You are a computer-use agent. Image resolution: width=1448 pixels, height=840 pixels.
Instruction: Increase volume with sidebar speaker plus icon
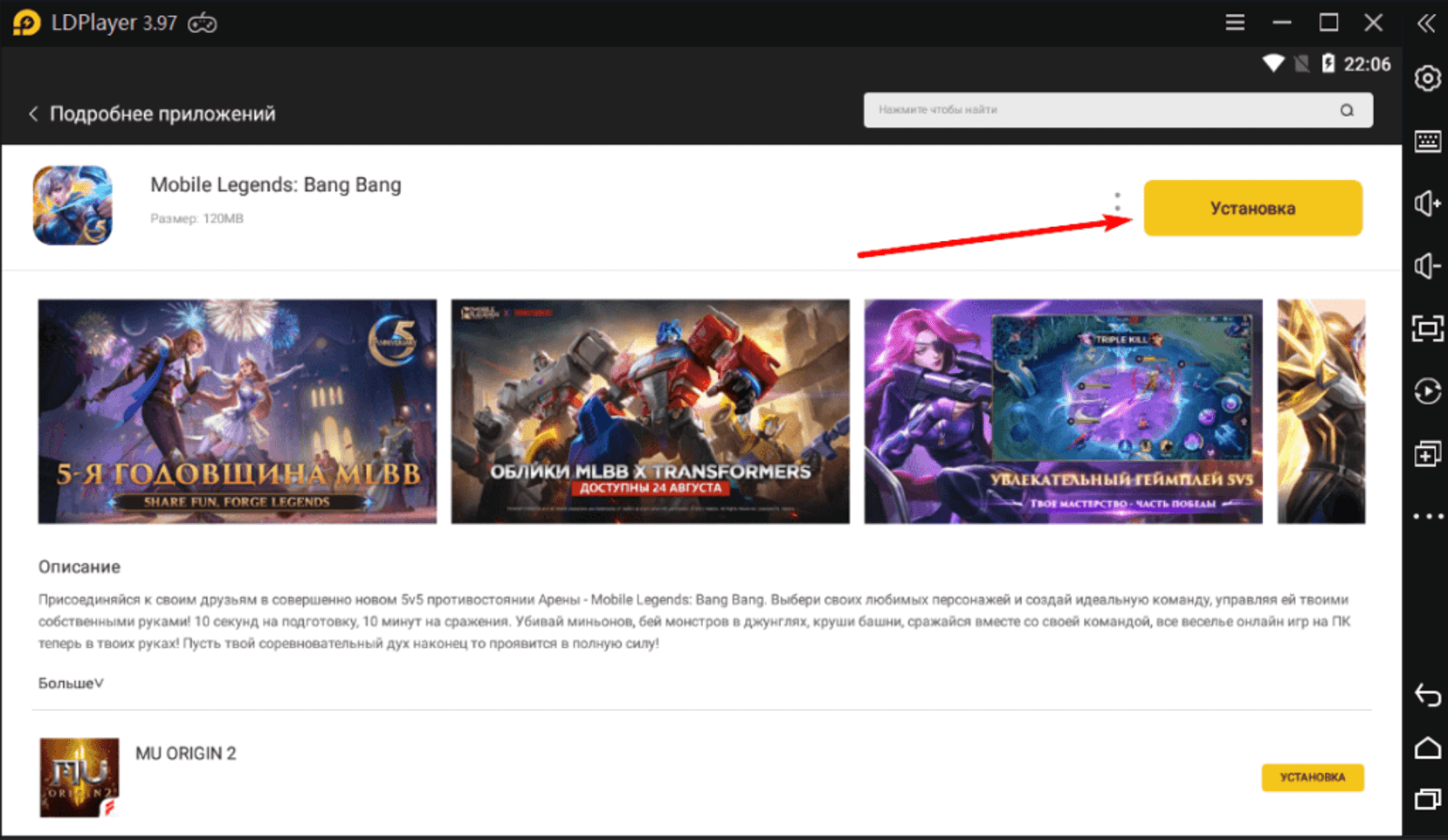coord(1427,203)
